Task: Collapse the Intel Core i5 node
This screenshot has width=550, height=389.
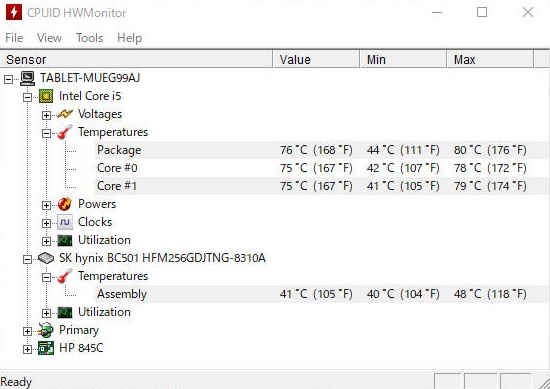Action: coord(27,97)
